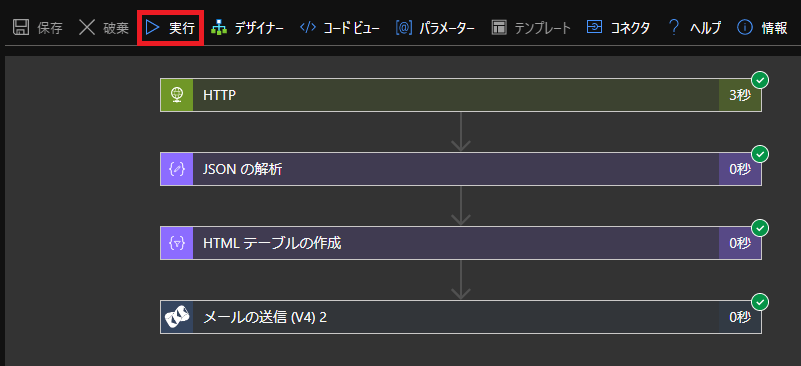The image size is (801, 366).
Task: Click the 実行 run play icon
Action: coord(153,28)
